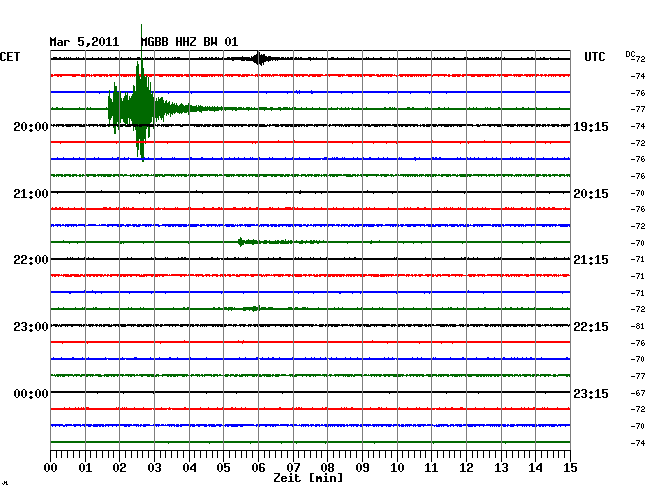
Task: Select the station code MGBB in the title
Action: pyautogui.click(x=154, y=42)
